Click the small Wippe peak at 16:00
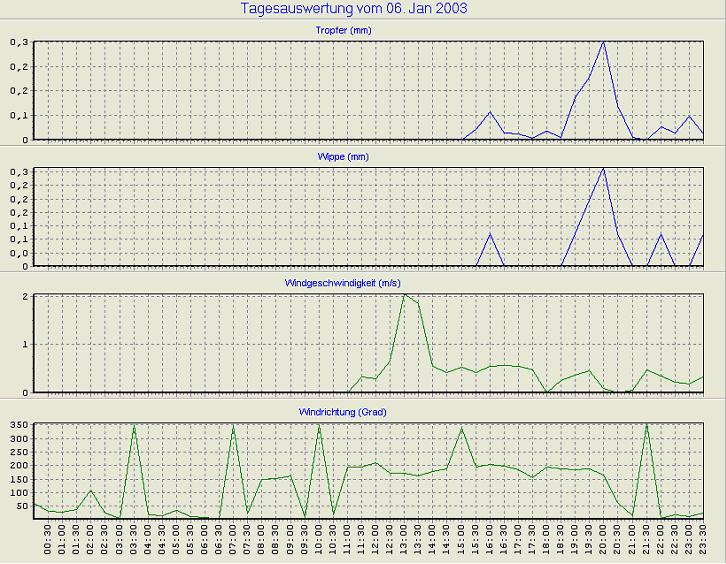This screenshot has height=564, width=726. (x=490, y=234)
